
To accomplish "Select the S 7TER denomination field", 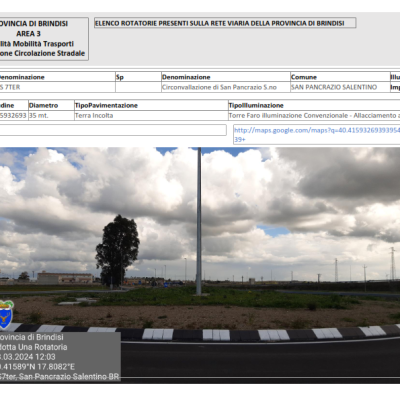I will [x=57, y=87].
